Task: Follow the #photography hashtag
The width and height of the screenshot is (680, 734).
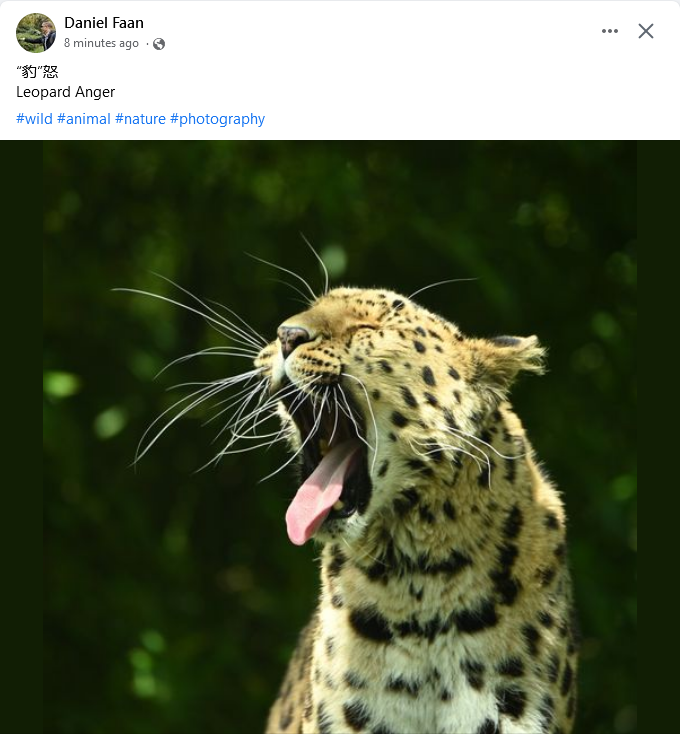Action: pos(217,119)
